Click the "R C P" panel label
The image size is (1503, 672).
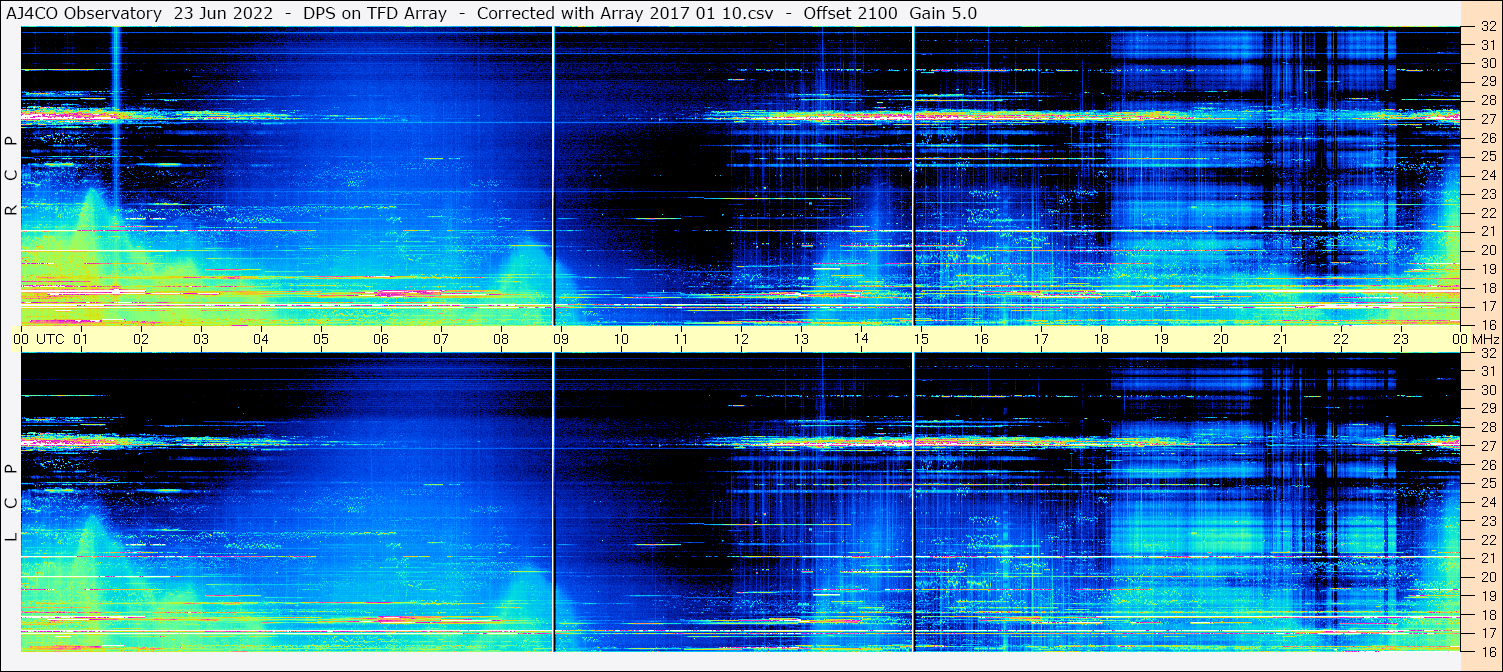tap(11, 176)
